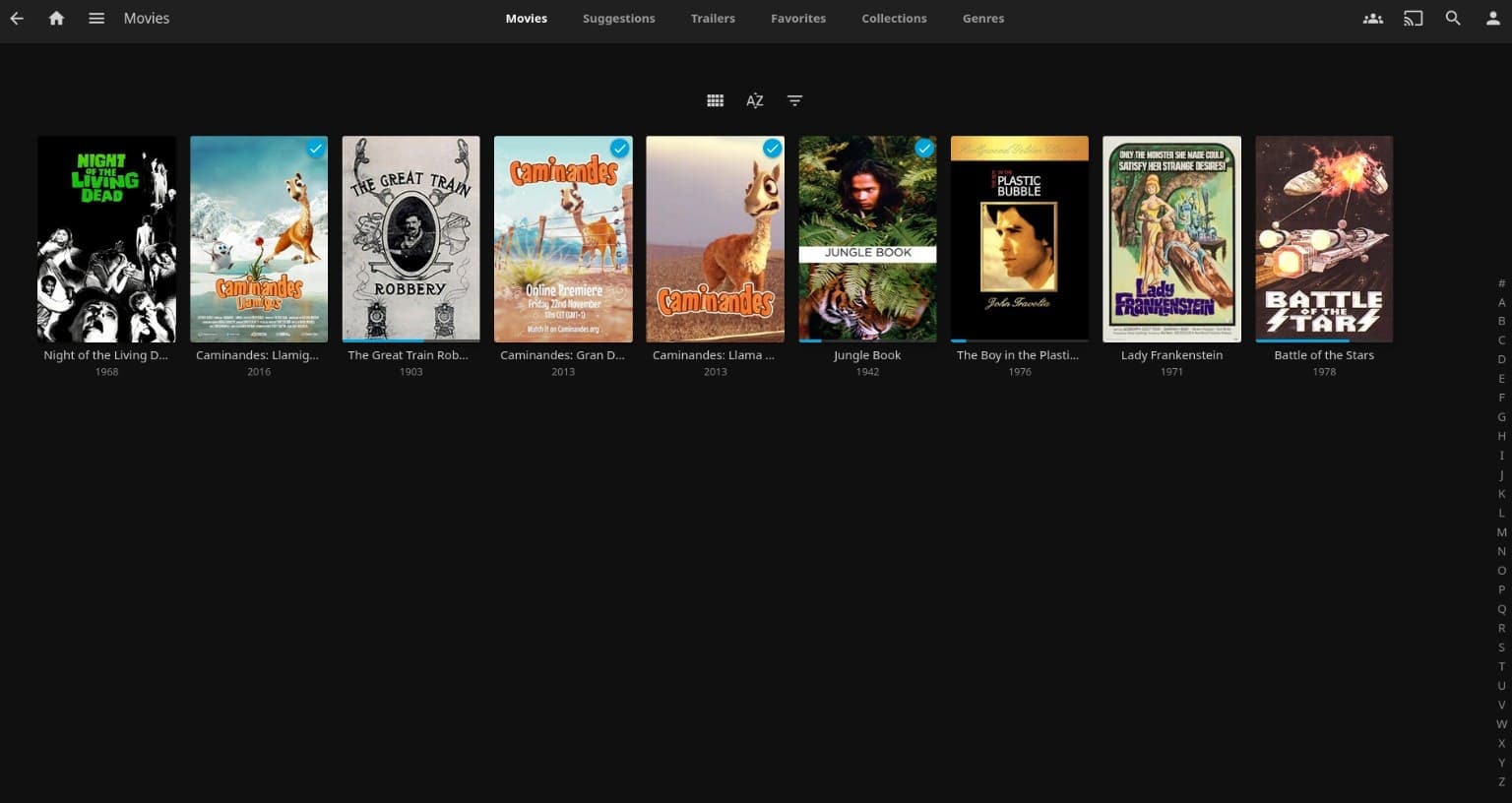Open The Boy in the Plastic Bubble poster
The height and width of the screenshot is (803, 1512).
click(1020, 239)
